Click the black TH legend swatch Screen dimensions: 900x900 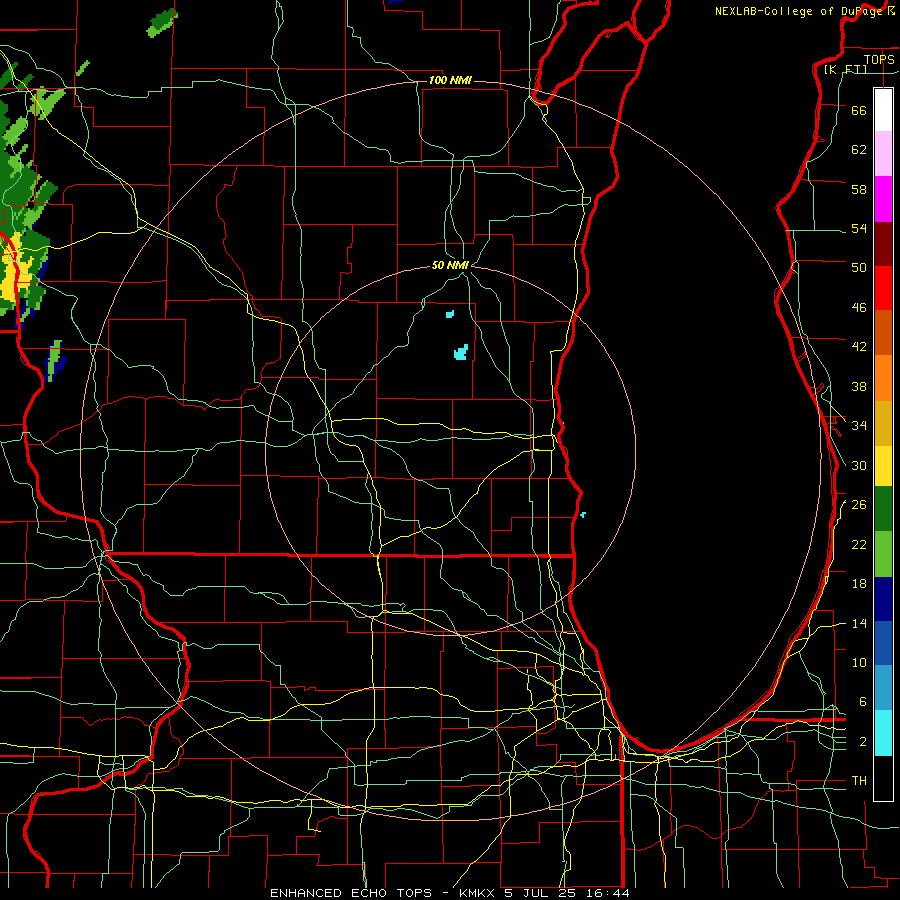[x=883, y=778]
